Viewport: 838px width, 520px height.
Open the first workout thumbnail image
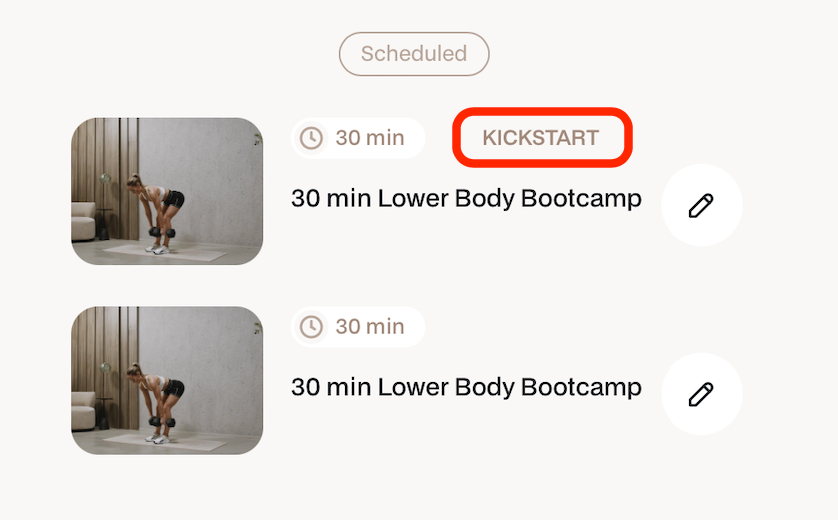pyautogui.click(x=167, y=191)
